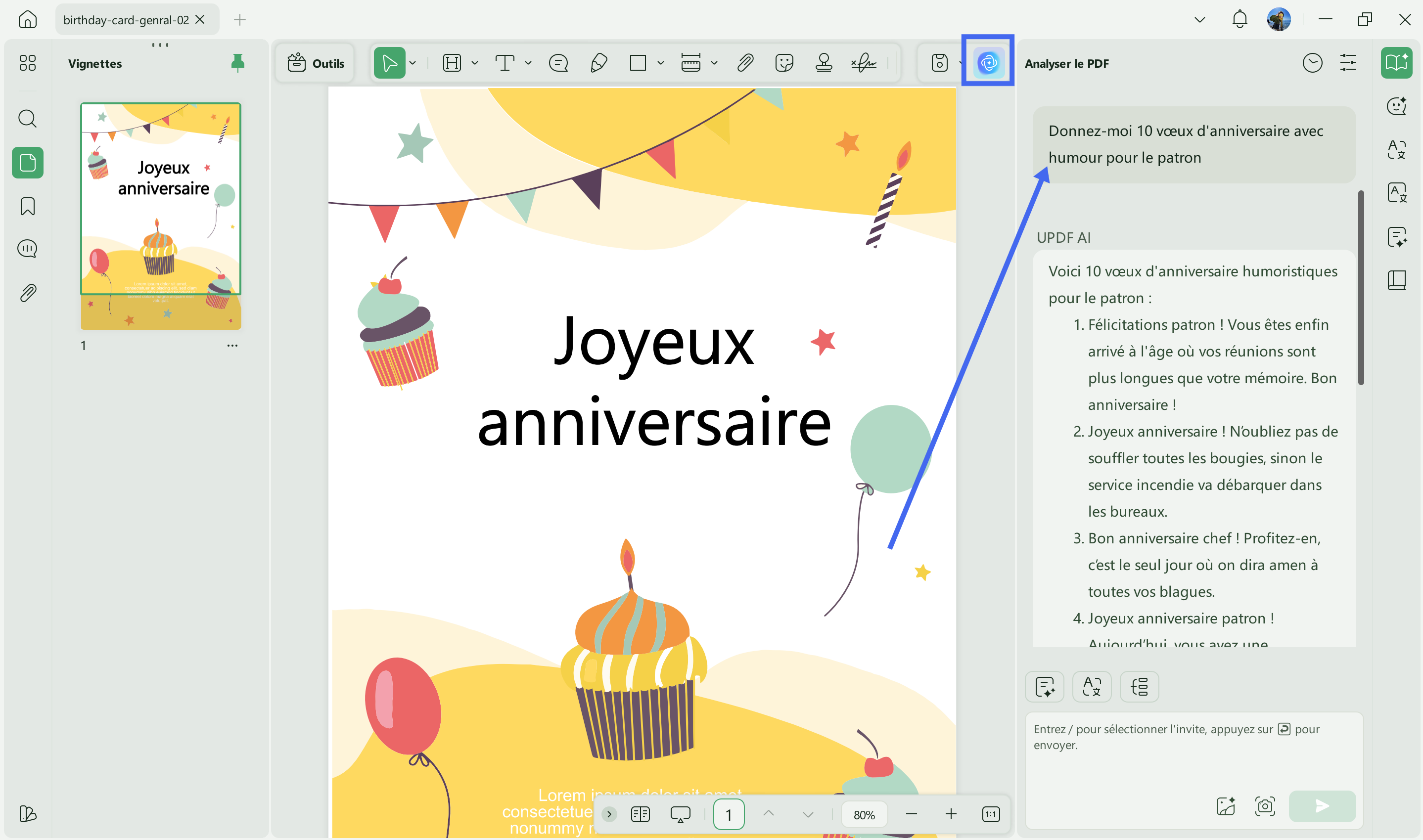Select the sticker tool icon
This screenshot has height=840, width=1423.
click(784, 62)
